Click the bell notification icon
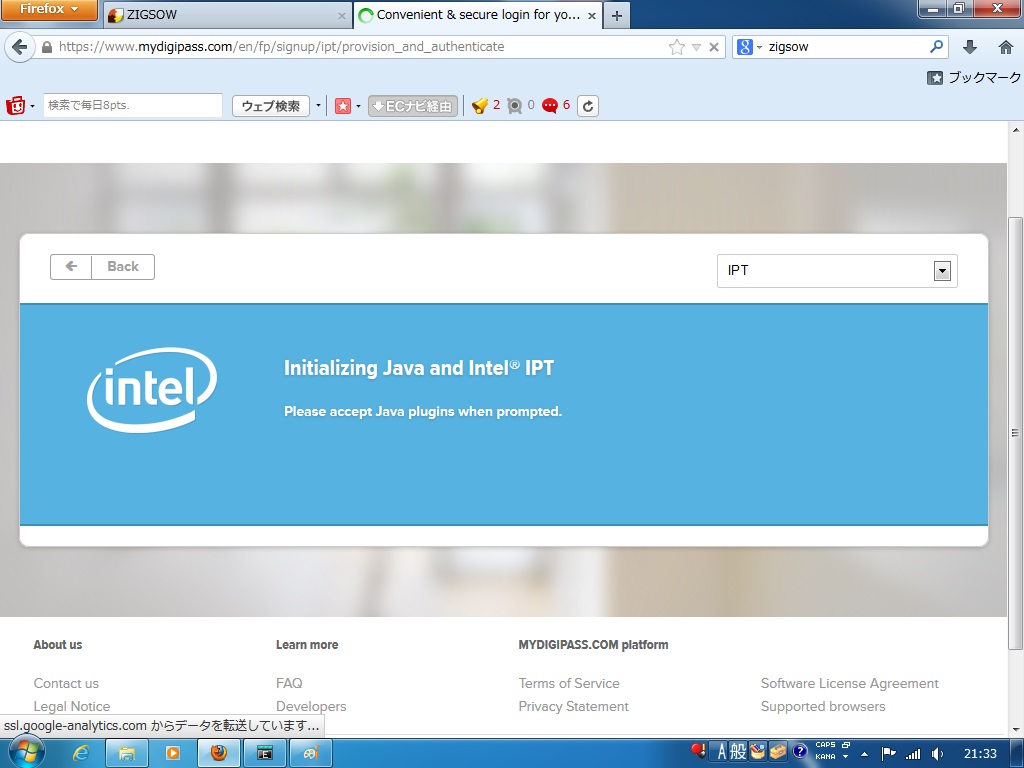The width and height of the screenshot is (1024, 768). coord(479,105)
